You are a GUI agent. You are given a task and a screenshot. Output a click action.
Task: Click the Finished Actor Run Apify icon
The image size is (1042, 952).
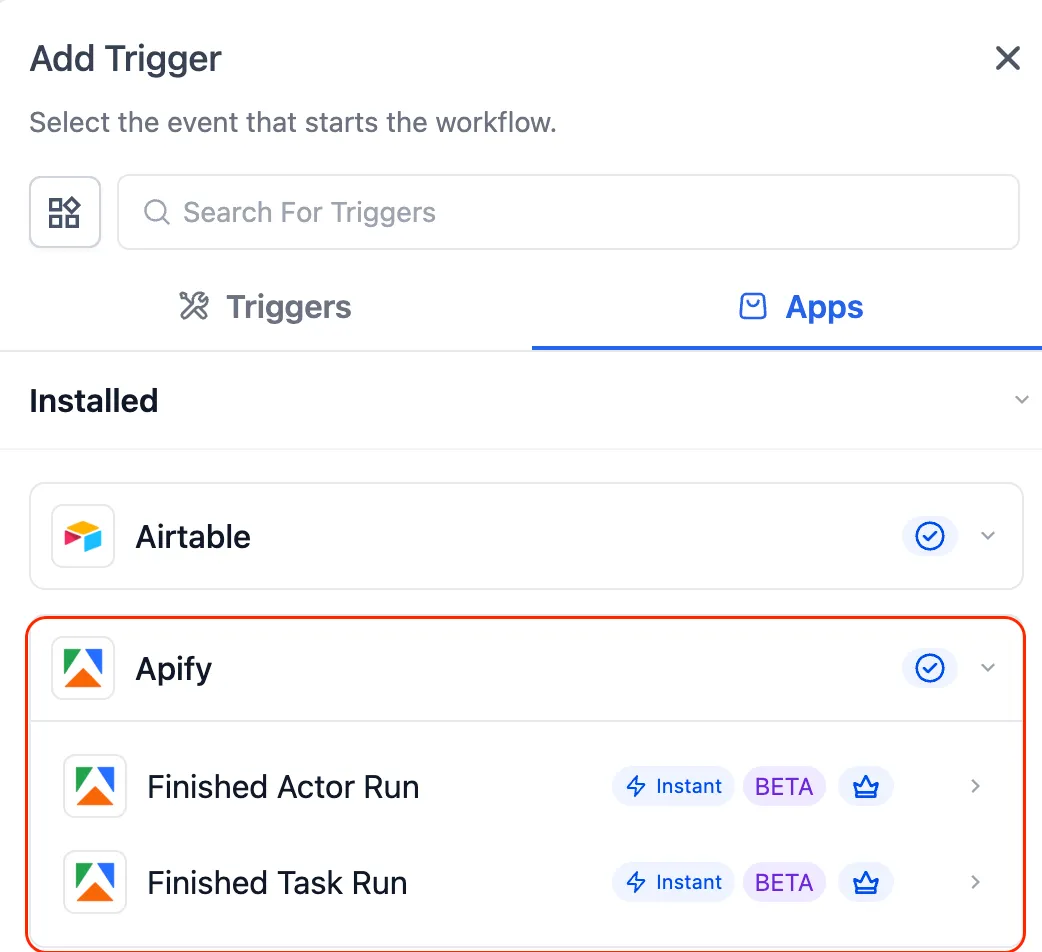pos(95,786)
